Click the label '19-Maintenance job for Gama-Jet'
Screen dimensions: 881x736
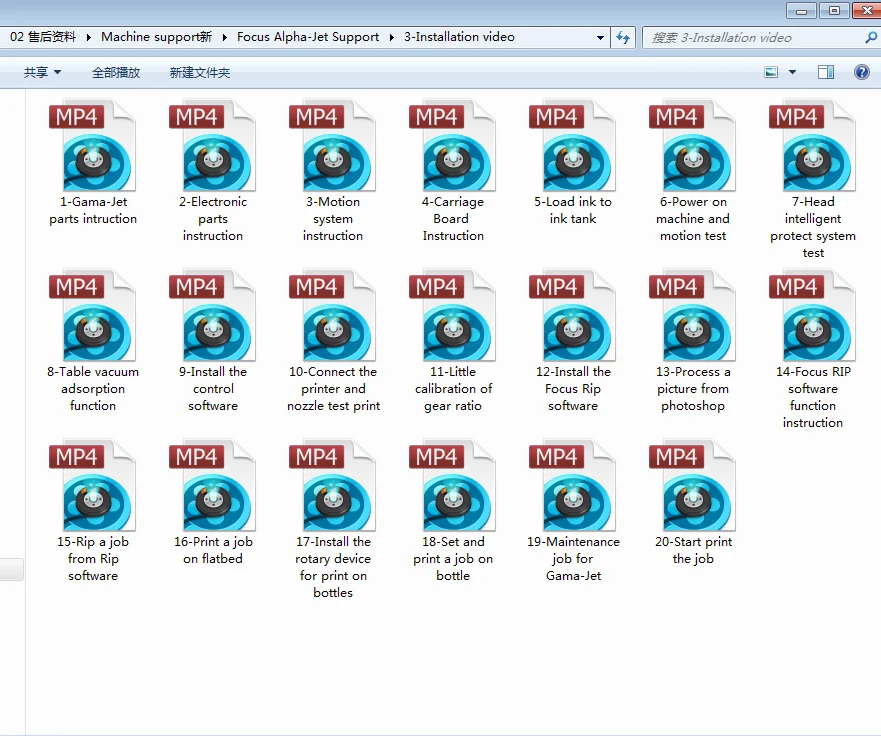point(573,558)
